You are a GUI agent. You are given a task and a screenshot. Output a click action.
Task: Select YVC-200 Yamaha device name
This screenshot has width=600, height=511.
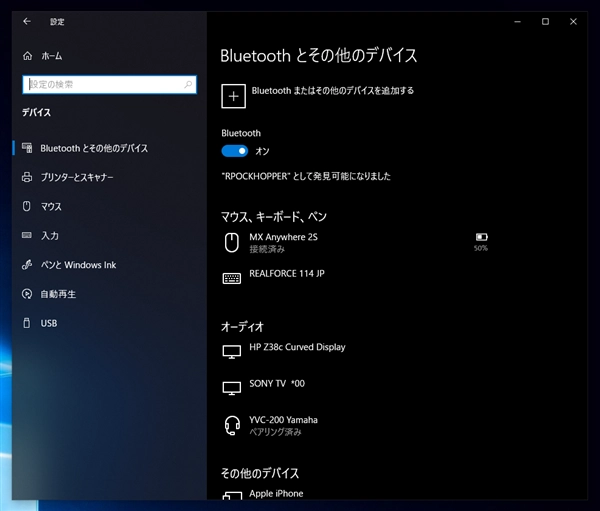pyautogui.click(x=283, y=420)
